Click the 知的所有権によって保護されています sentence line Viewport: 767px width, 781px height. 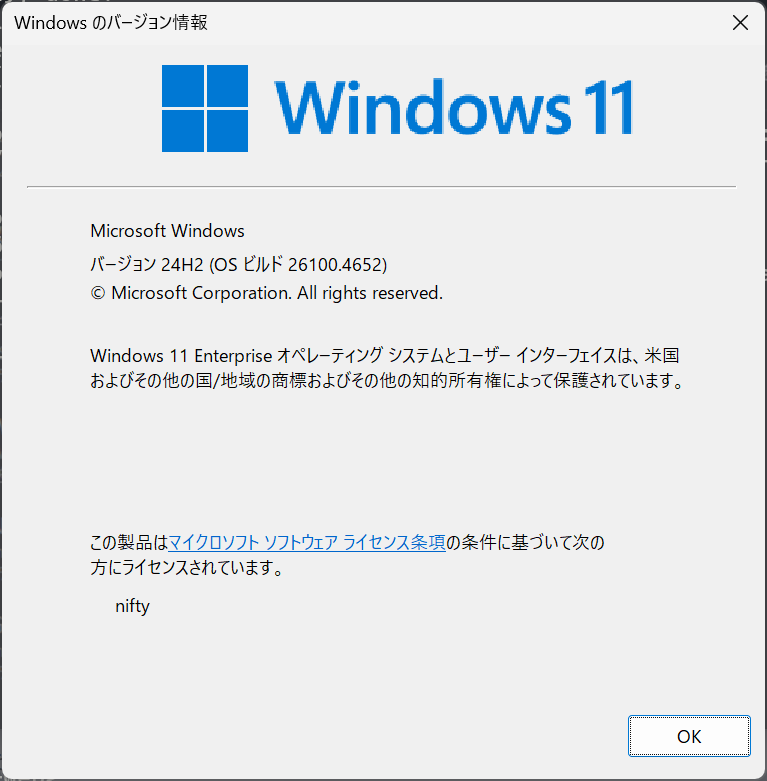click(x=387, y=381)
